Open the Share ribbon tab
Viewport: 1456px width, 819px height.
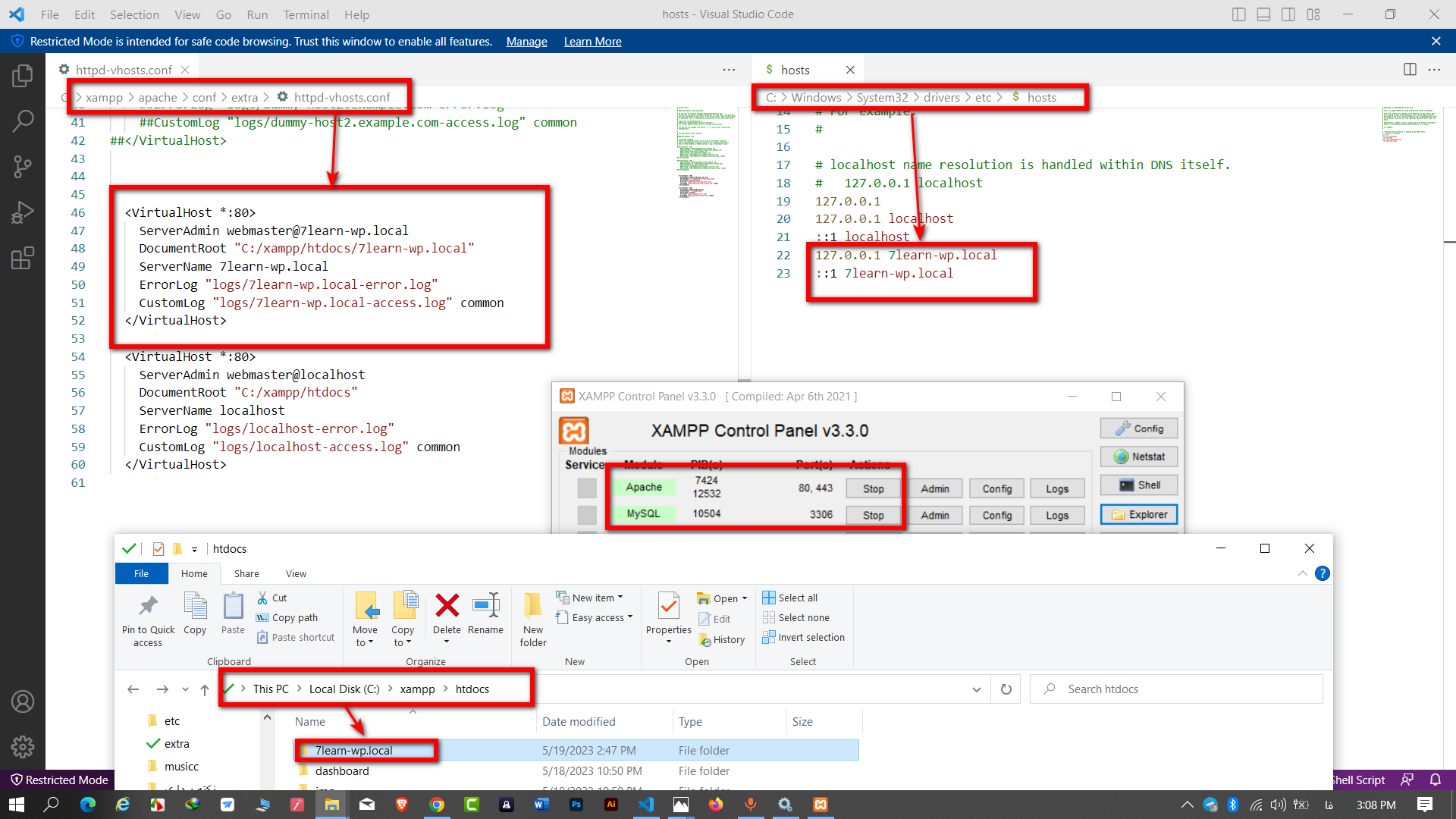click(246, 573)
